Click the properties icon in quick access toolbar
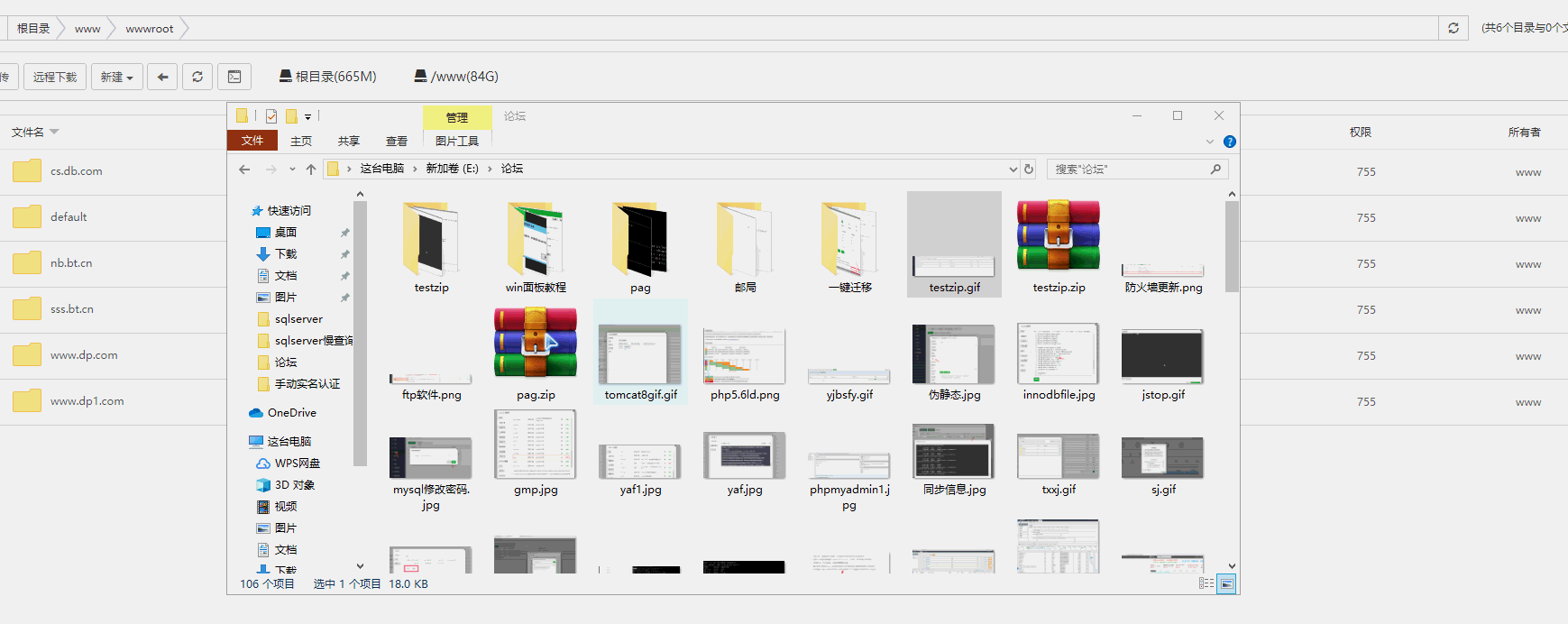 pyautogui.click(x=271, y=116)
